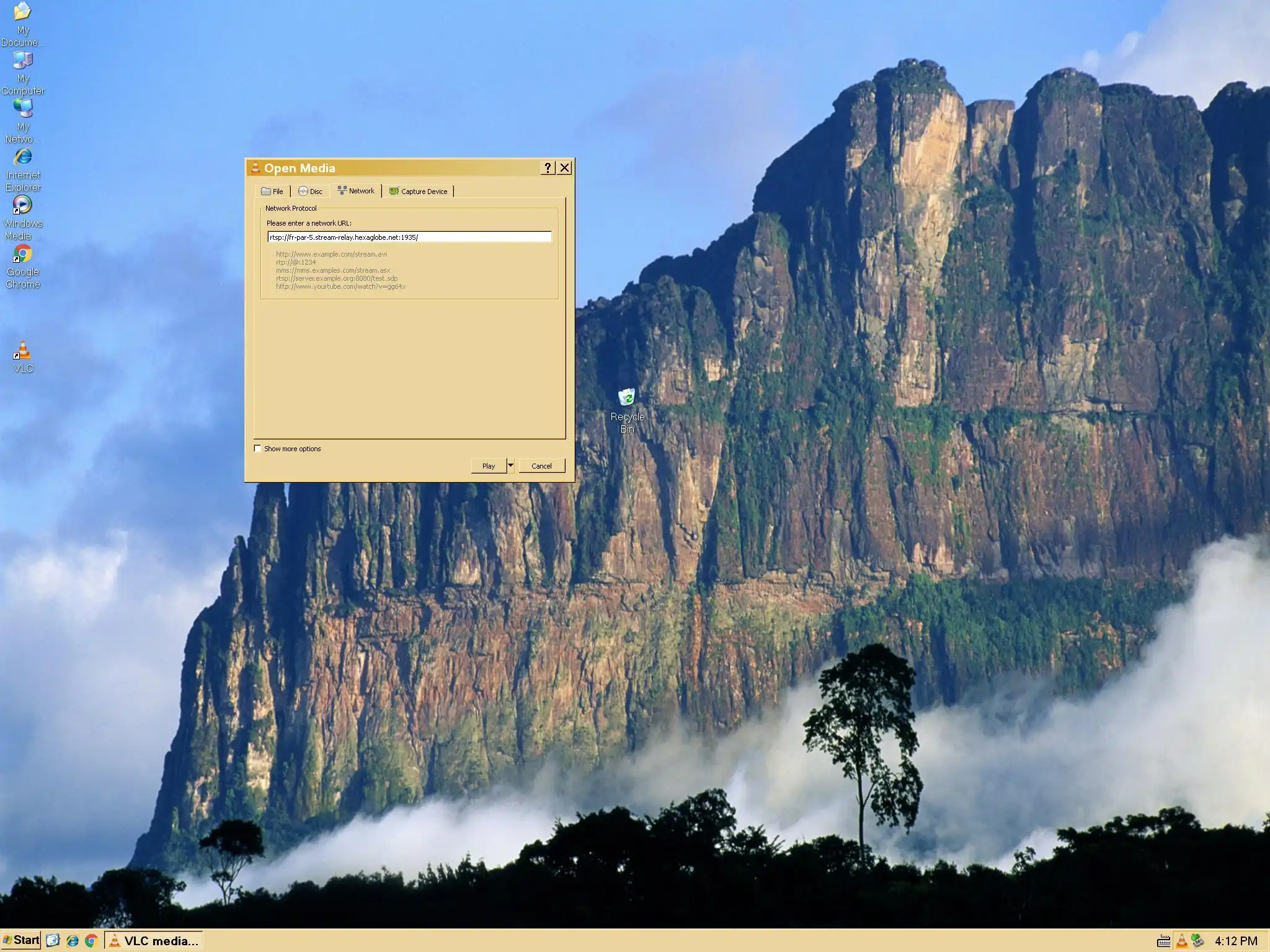The width and height of the screenshot is (1270, 952).
Task: Open the Start menu
Action: 21,940
